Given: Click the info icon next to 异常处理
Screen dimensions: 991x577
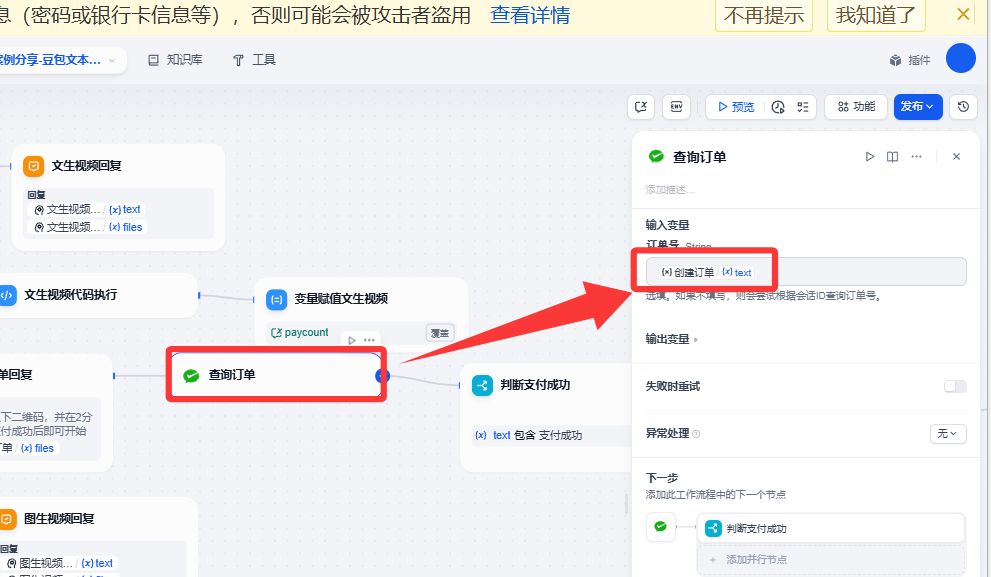Looking at the screenshot, I should pos(696,434).
